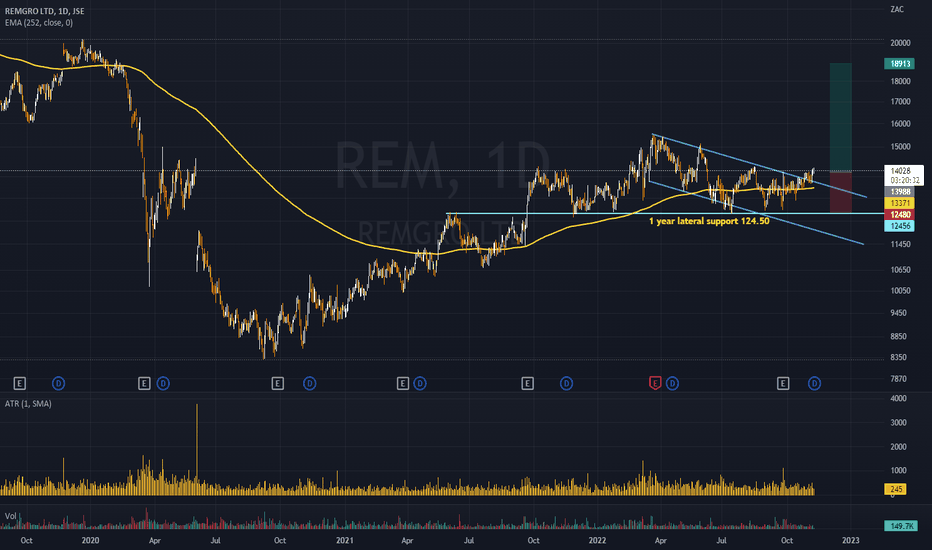932x550 pixels.
Task: Click the 149.7K volume value label
Action: point(900,526)
